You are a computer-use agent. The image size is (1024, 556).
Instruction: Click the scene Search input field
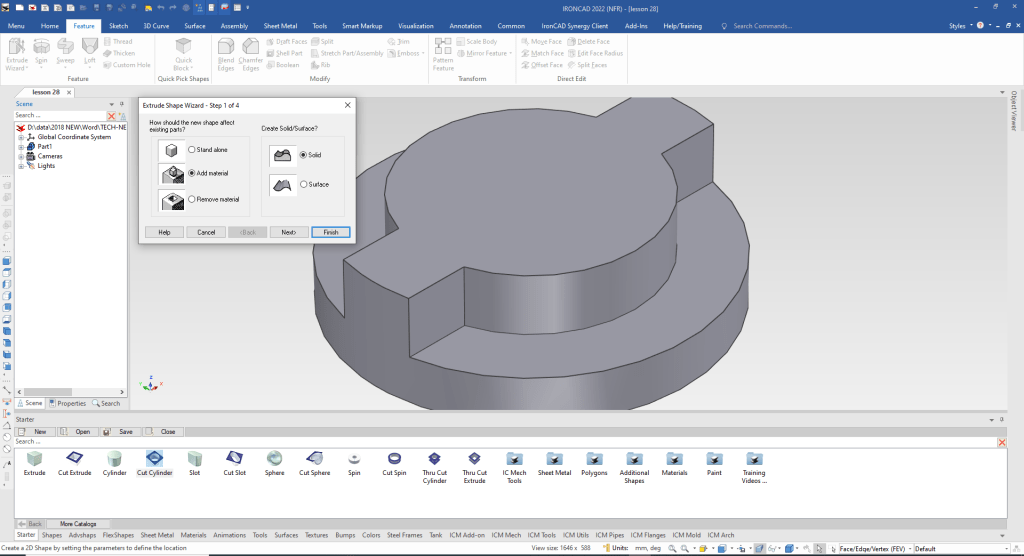click(x=58, y=116)
